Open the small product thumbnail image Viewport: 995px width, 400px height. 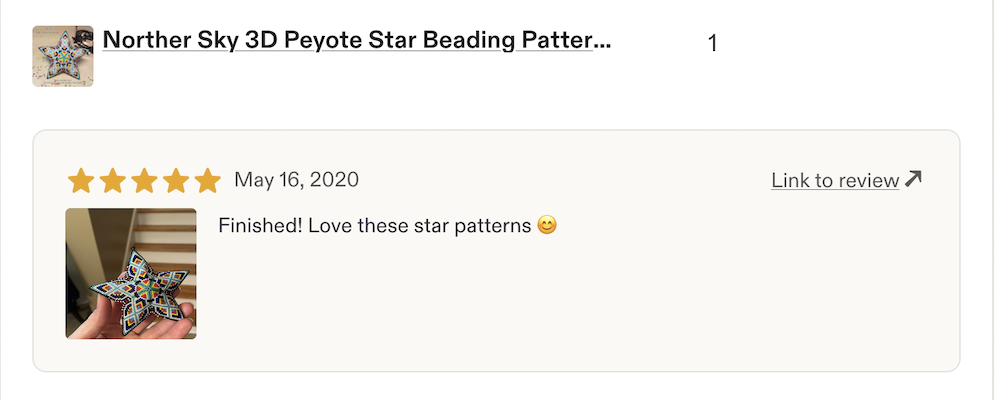click(x=63, y=56)
